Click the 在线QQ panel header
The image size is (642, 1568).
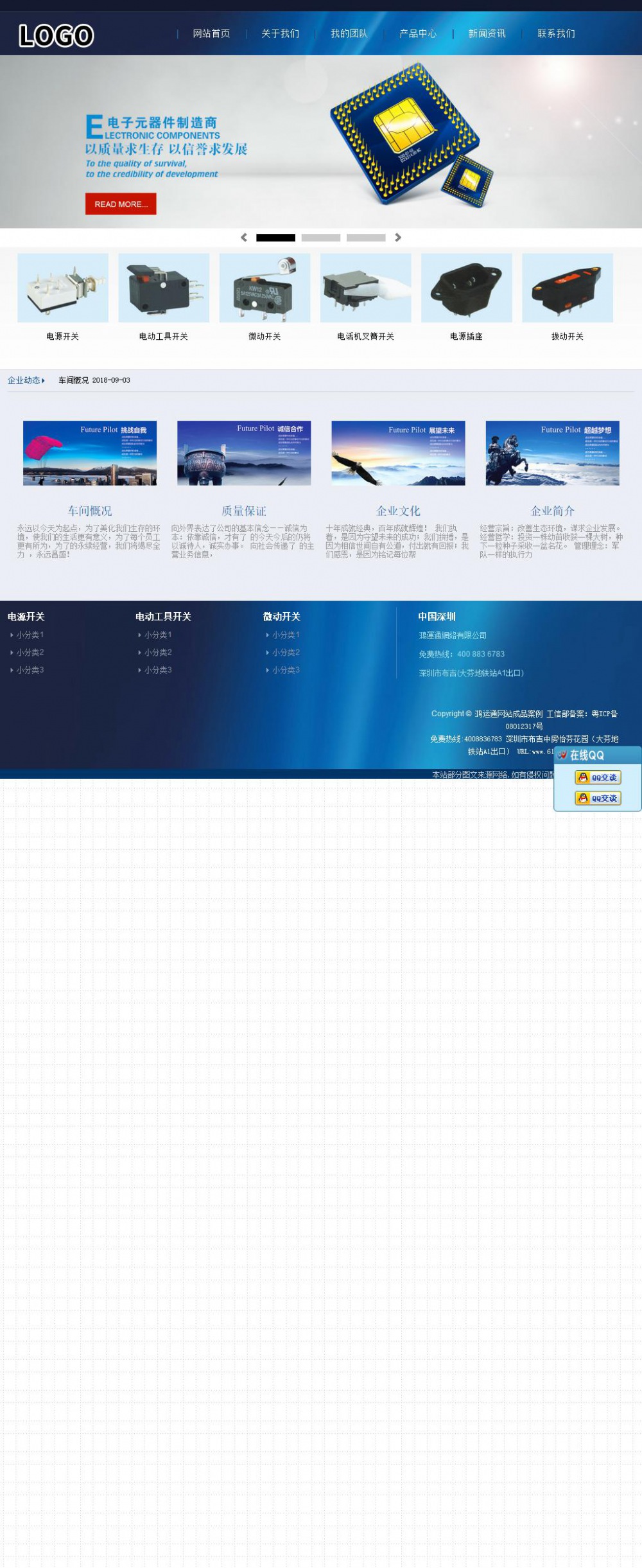point(598,755)
